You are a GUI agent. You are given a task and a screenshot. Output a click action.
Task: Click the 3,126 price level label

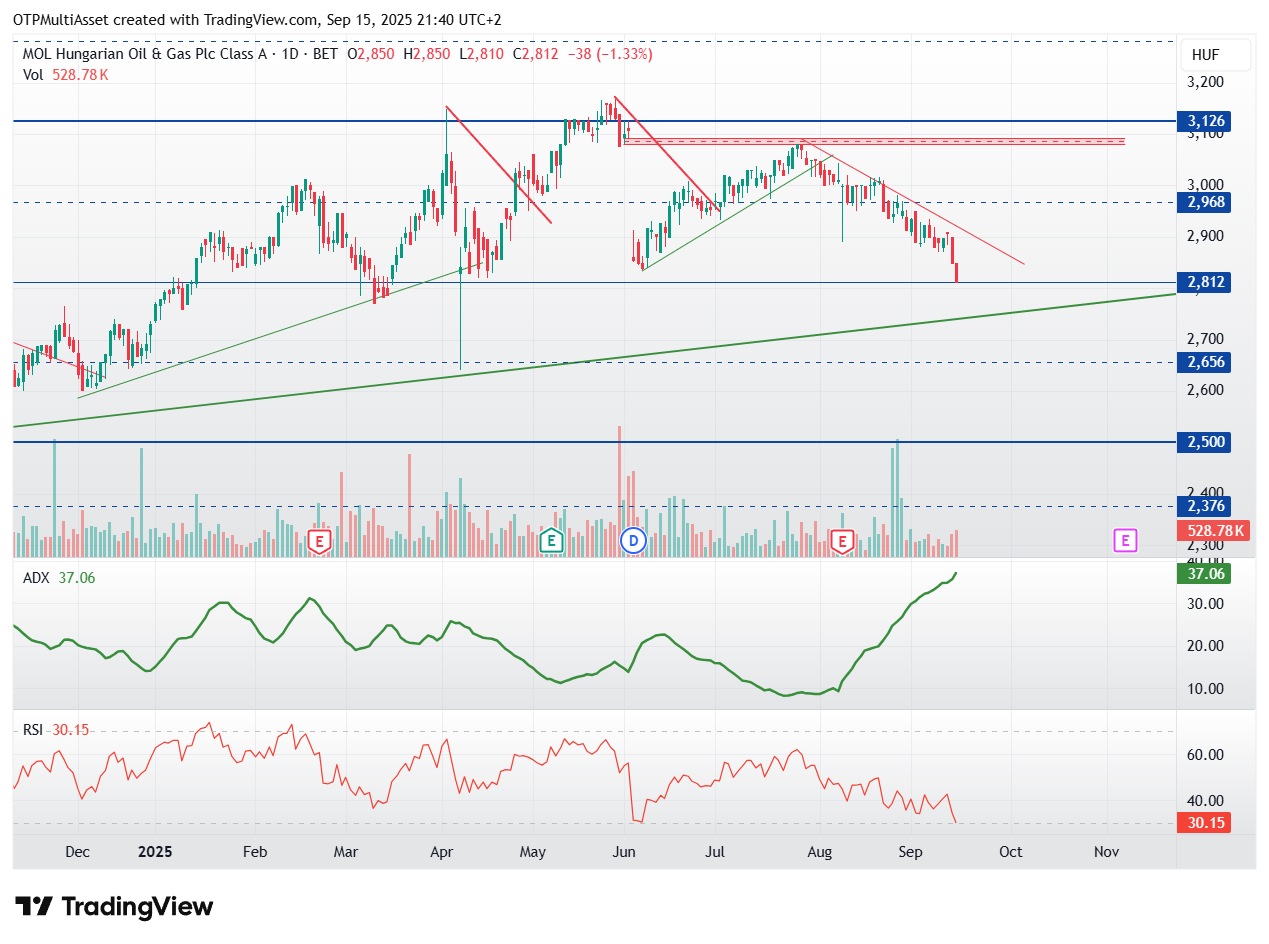coord(1205,121)
